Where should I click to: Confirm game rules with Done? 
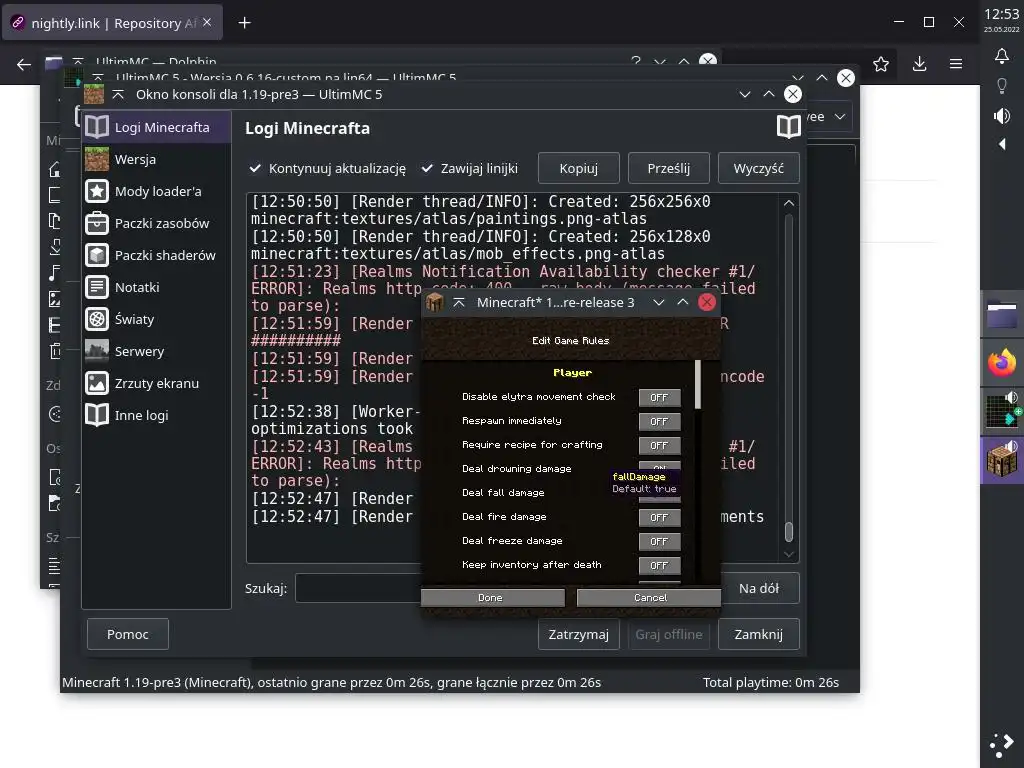492,598
